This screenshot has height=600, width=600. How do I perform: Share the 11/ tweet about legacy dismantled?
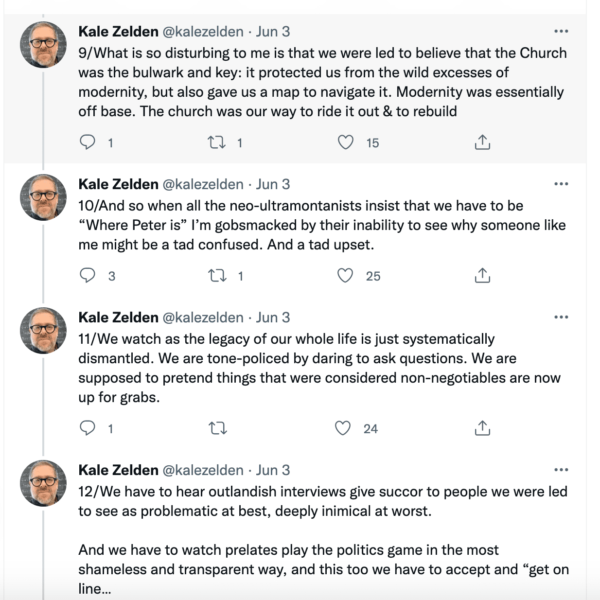click(482, 428)
